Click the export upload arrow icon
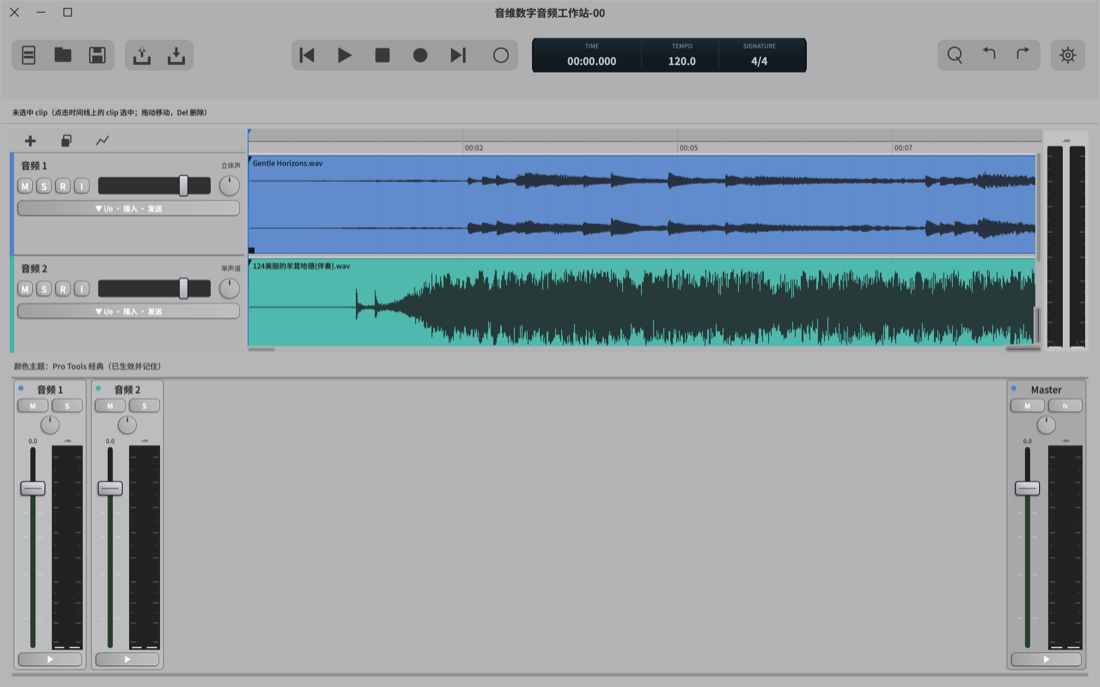The height and width of the screenshot is (687, 1100). tap(142, 55)
